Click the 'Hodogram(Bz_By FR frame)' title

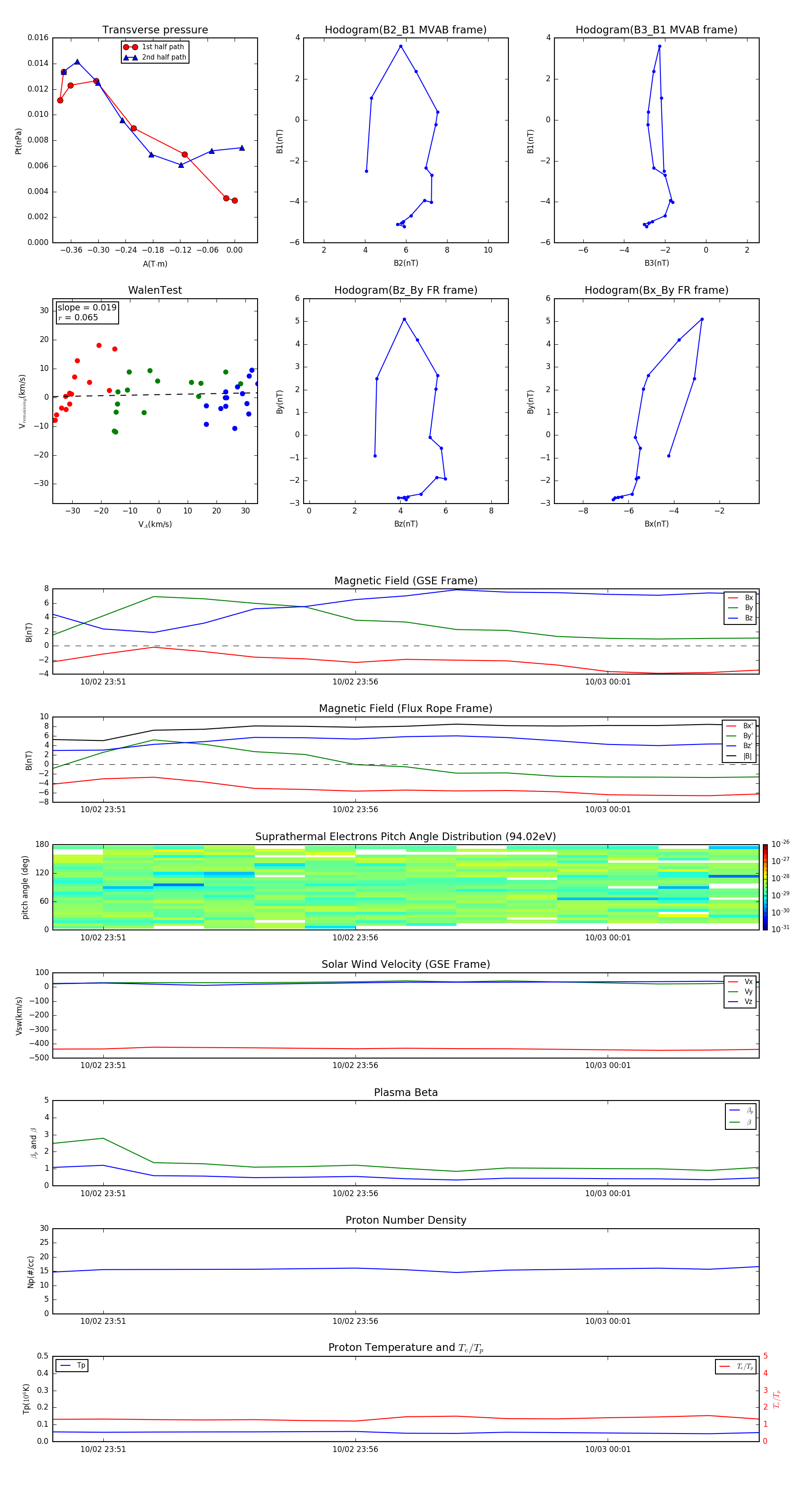click(406, 290)
